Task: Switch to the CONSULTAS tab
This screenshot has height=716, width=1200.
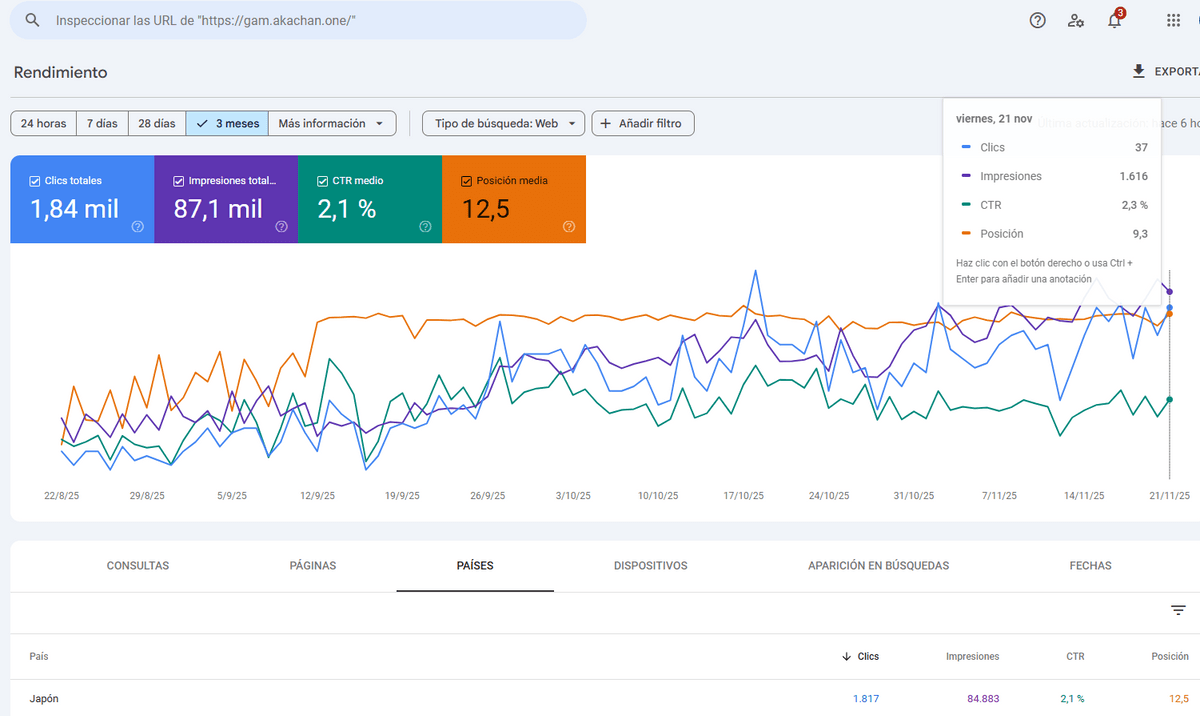Action: [138, 566]
